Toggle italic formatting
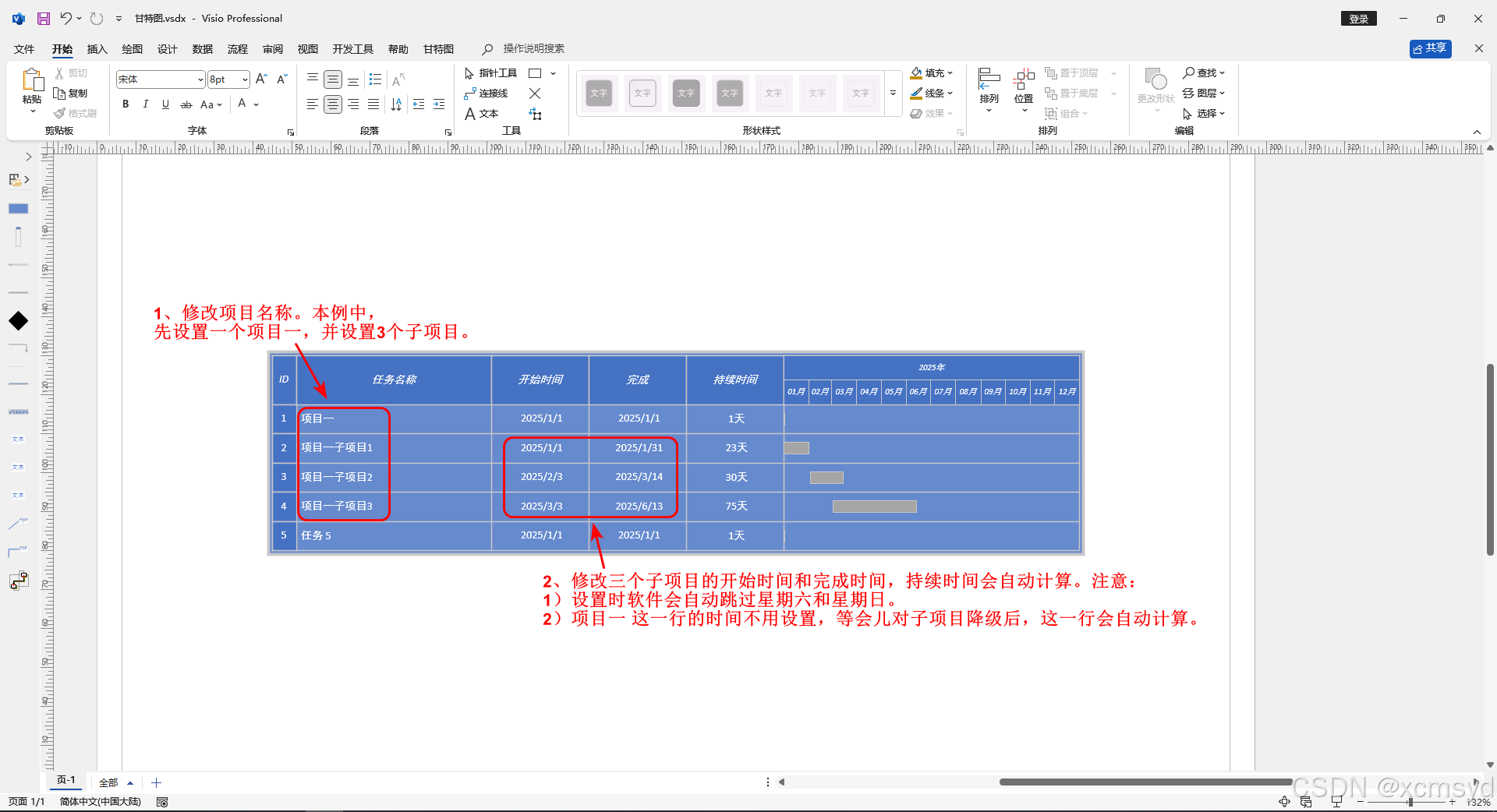 click(145, 104)
